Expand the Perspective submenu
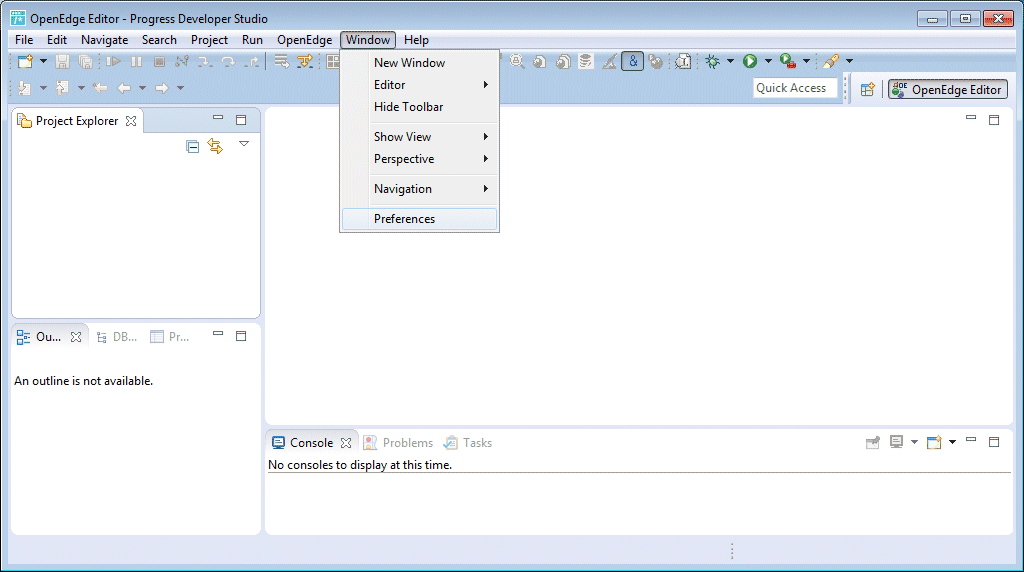The height and width of the screenshot is (572, 1024). (x=419, y=159)
